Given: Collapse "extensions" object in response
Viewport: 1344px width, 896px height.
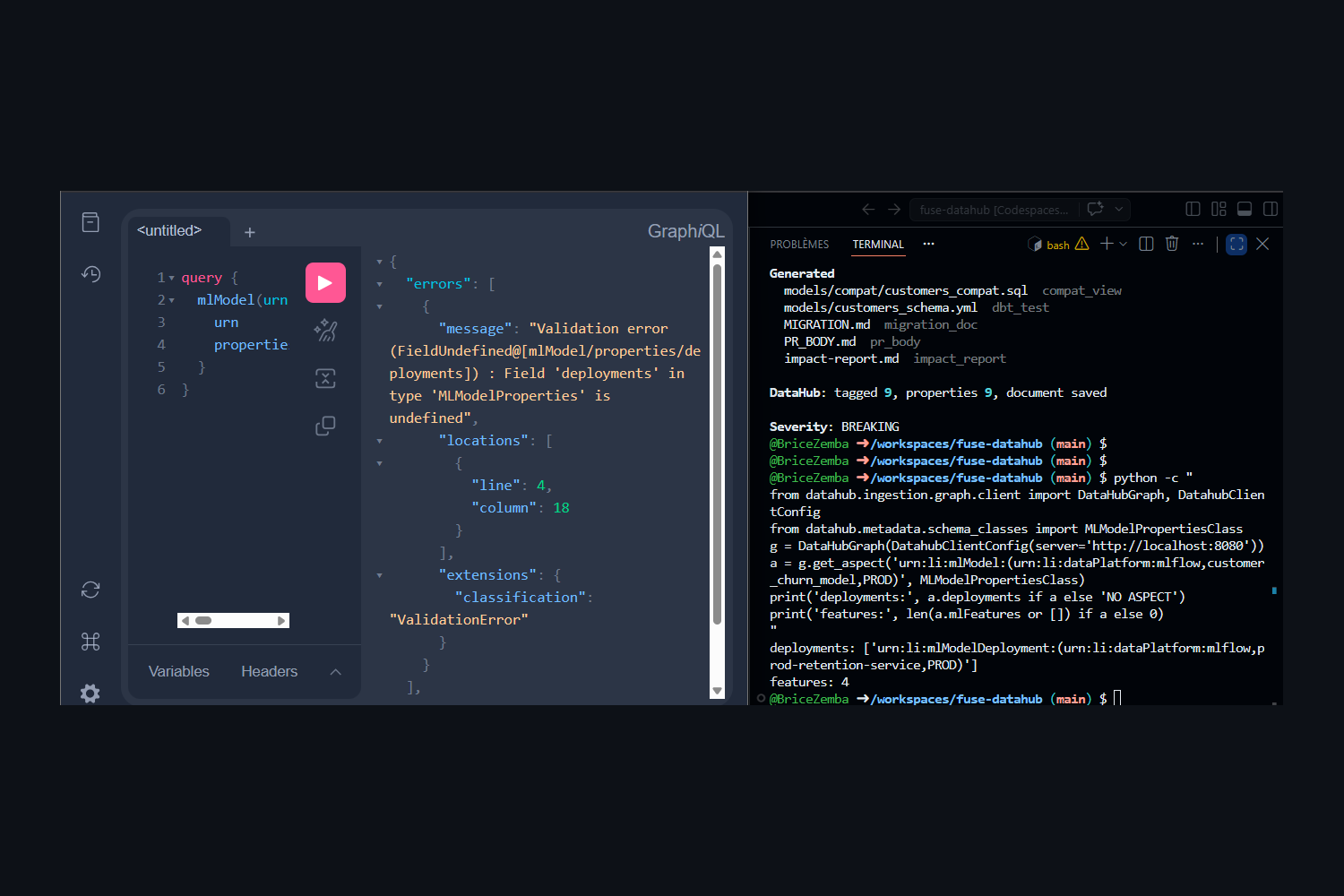Looking at the screenshot, I should 380,575.
